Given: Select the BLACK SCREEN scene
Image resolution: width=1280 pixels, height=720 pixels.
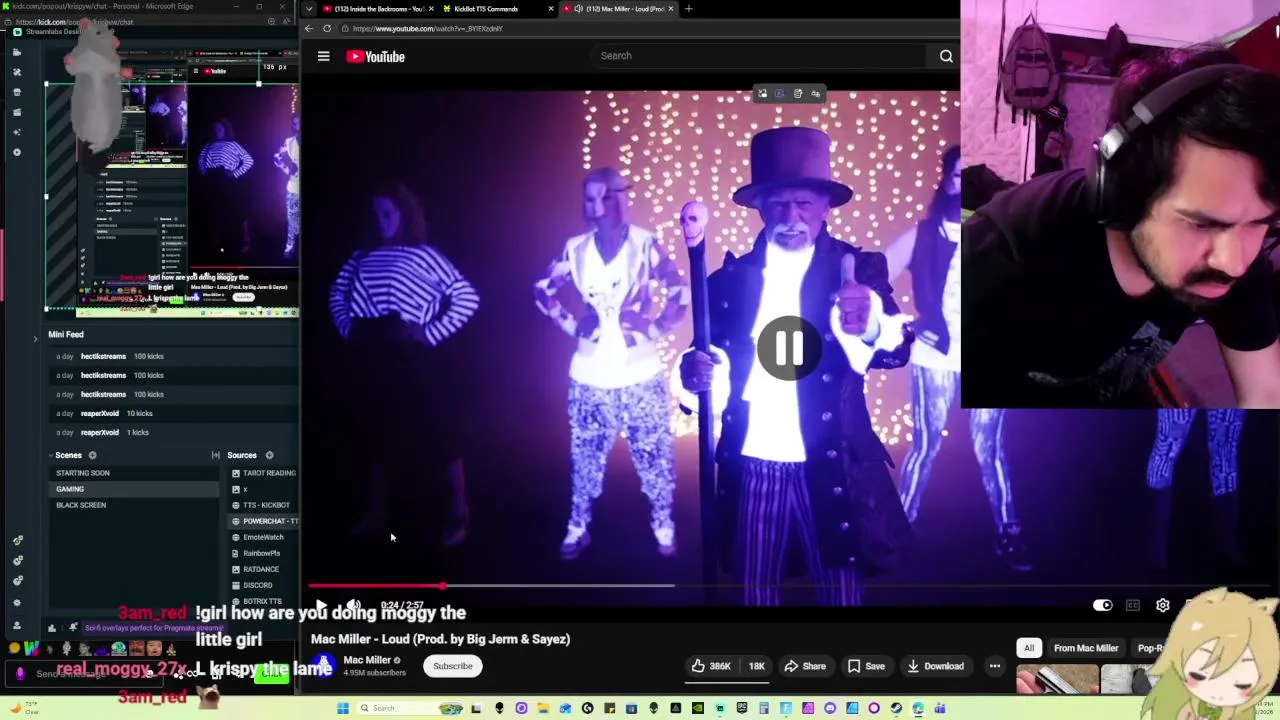Looking at the screenshot, I should coord(134,505).
